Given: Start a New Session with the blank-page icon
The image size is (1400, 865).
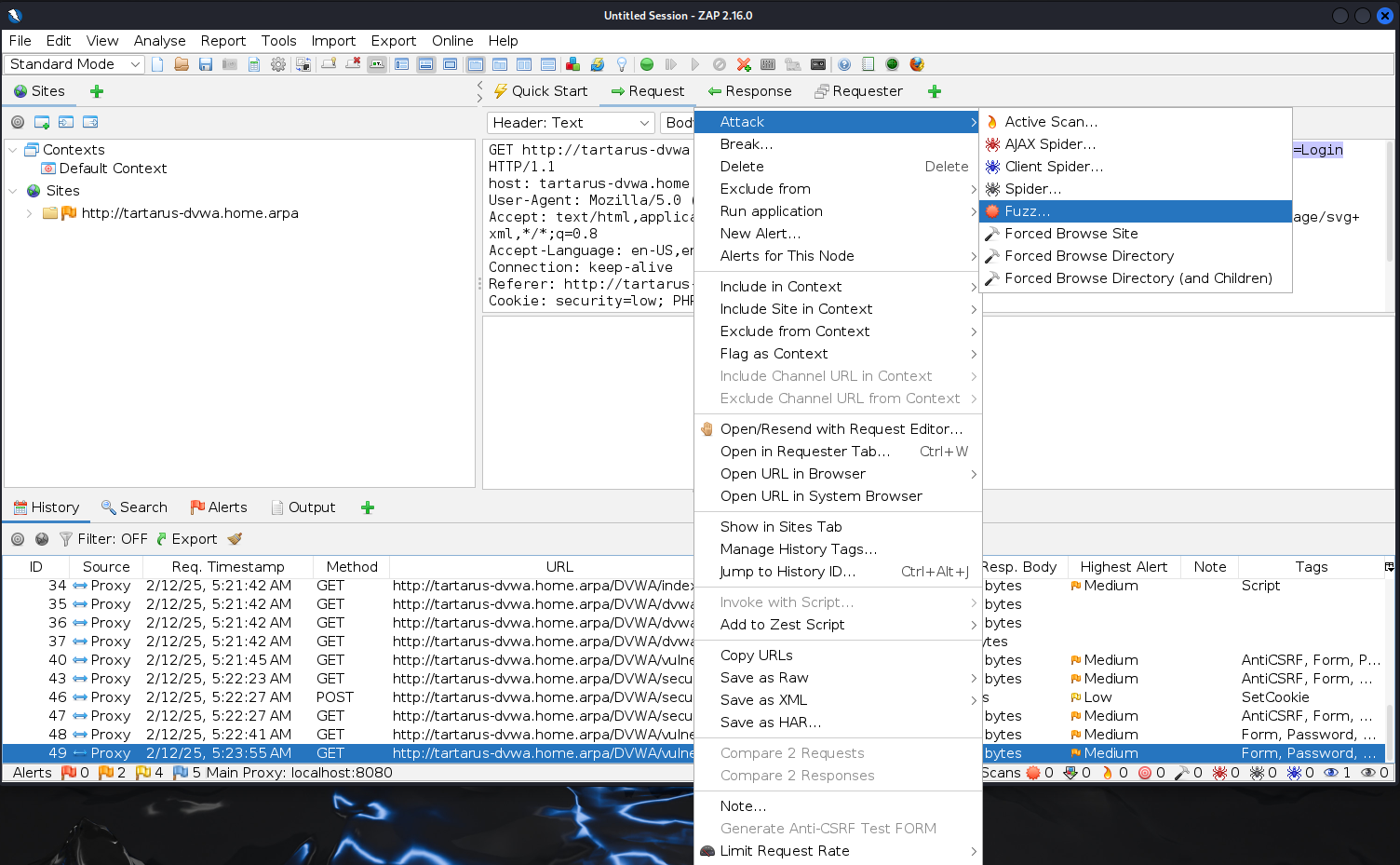Looking at the screenshot, I should point(156,63).
